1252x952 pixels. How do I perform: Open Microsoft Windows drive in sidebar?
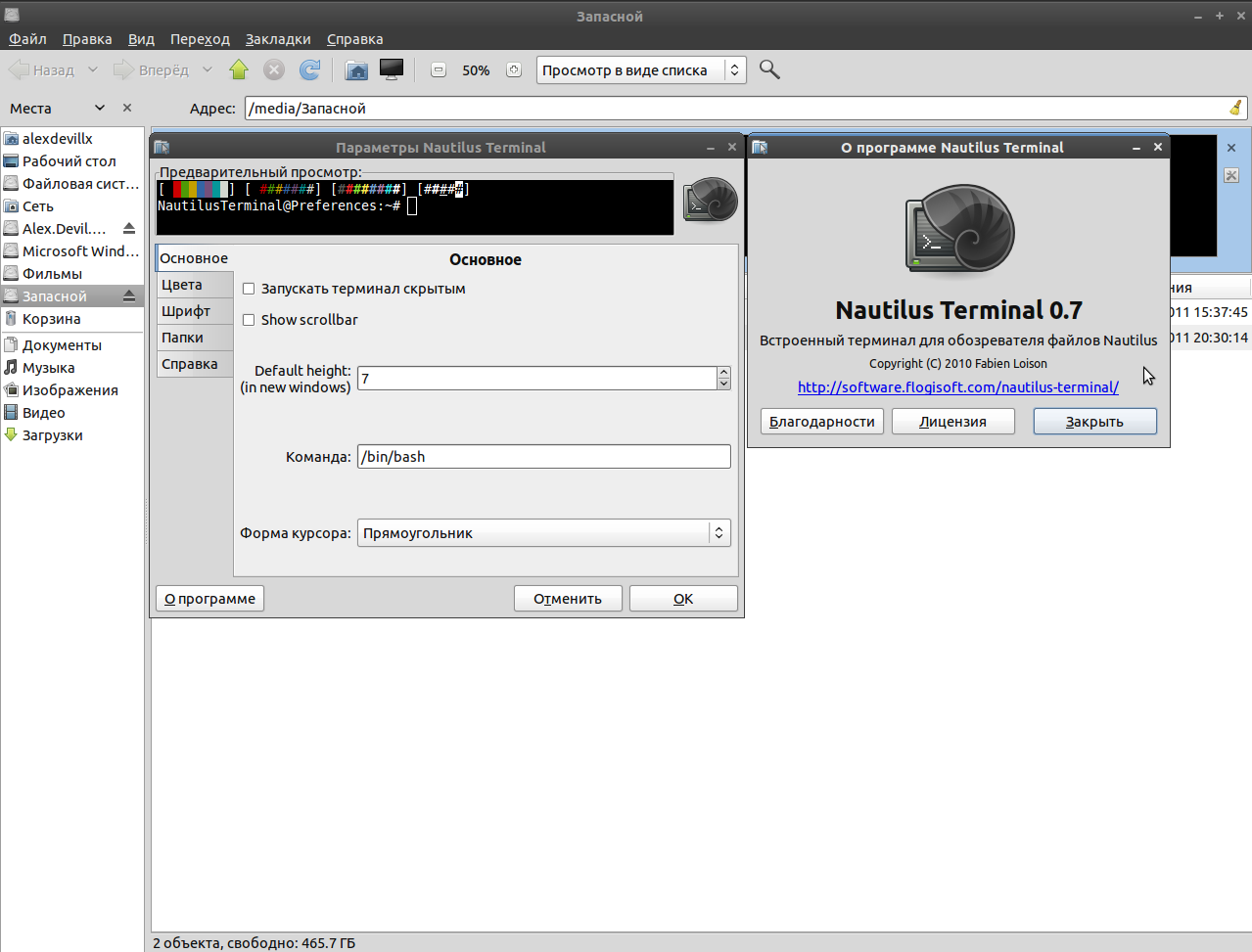click(72, 251)
